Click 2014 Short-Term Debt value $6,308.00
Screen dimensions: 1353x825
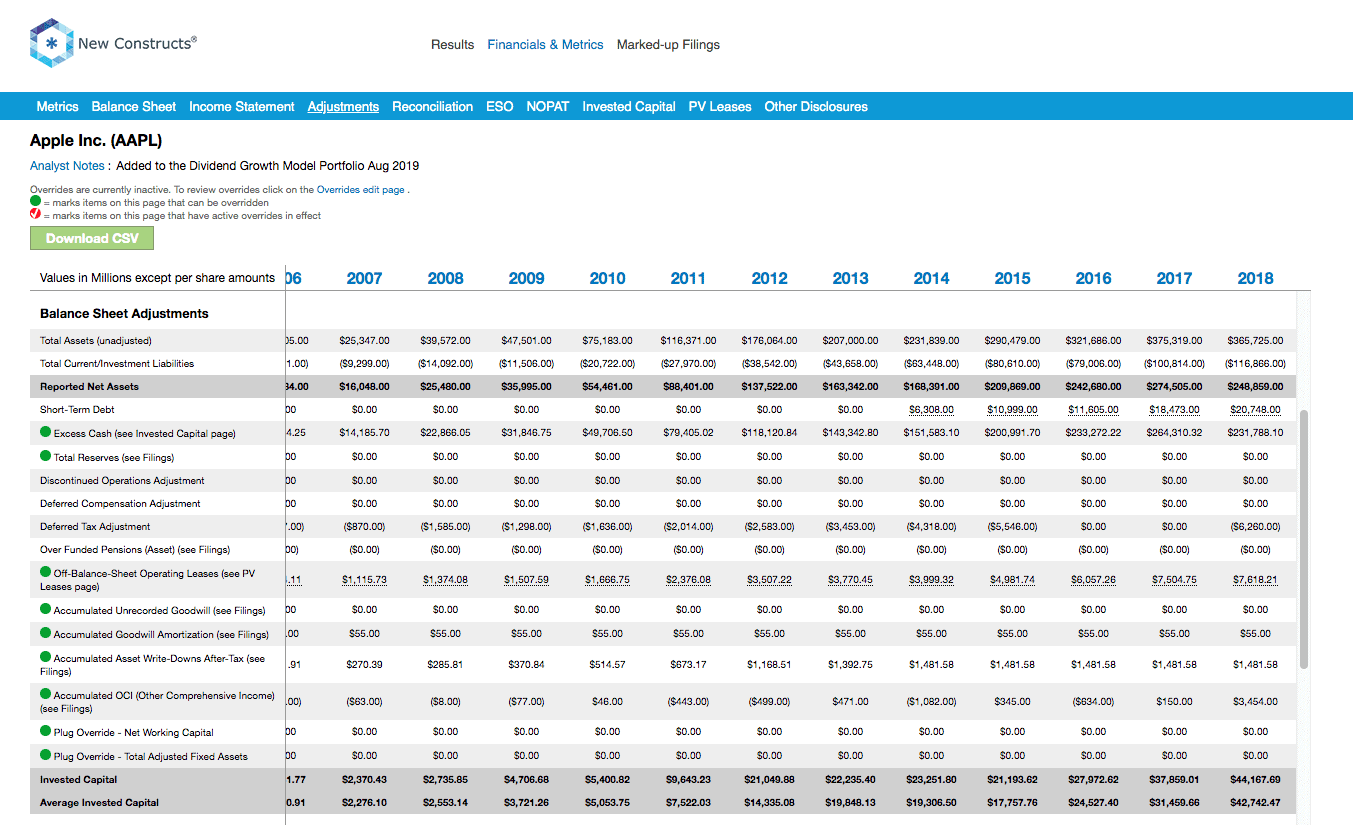coord(931,410)
